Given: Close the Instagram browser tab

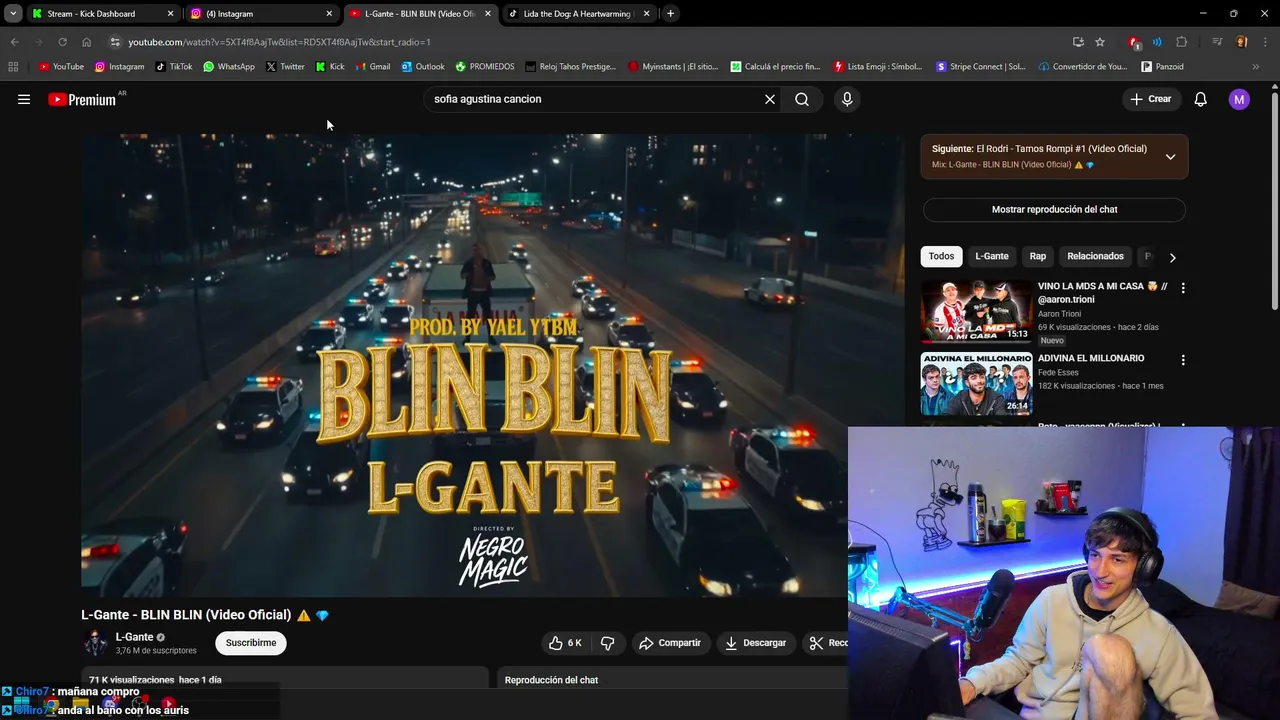Looking at the screenshot, I should point(329,14).
